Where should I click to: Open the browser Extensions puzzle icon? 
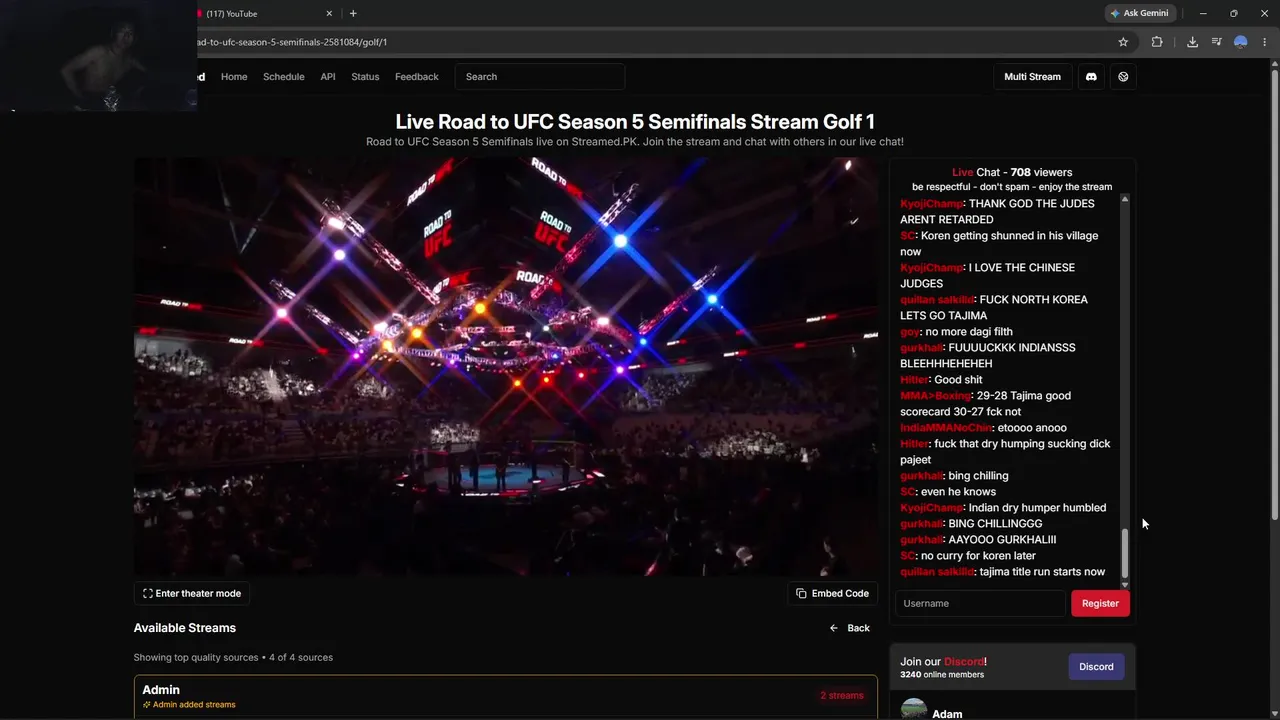tap(1157, 42)
